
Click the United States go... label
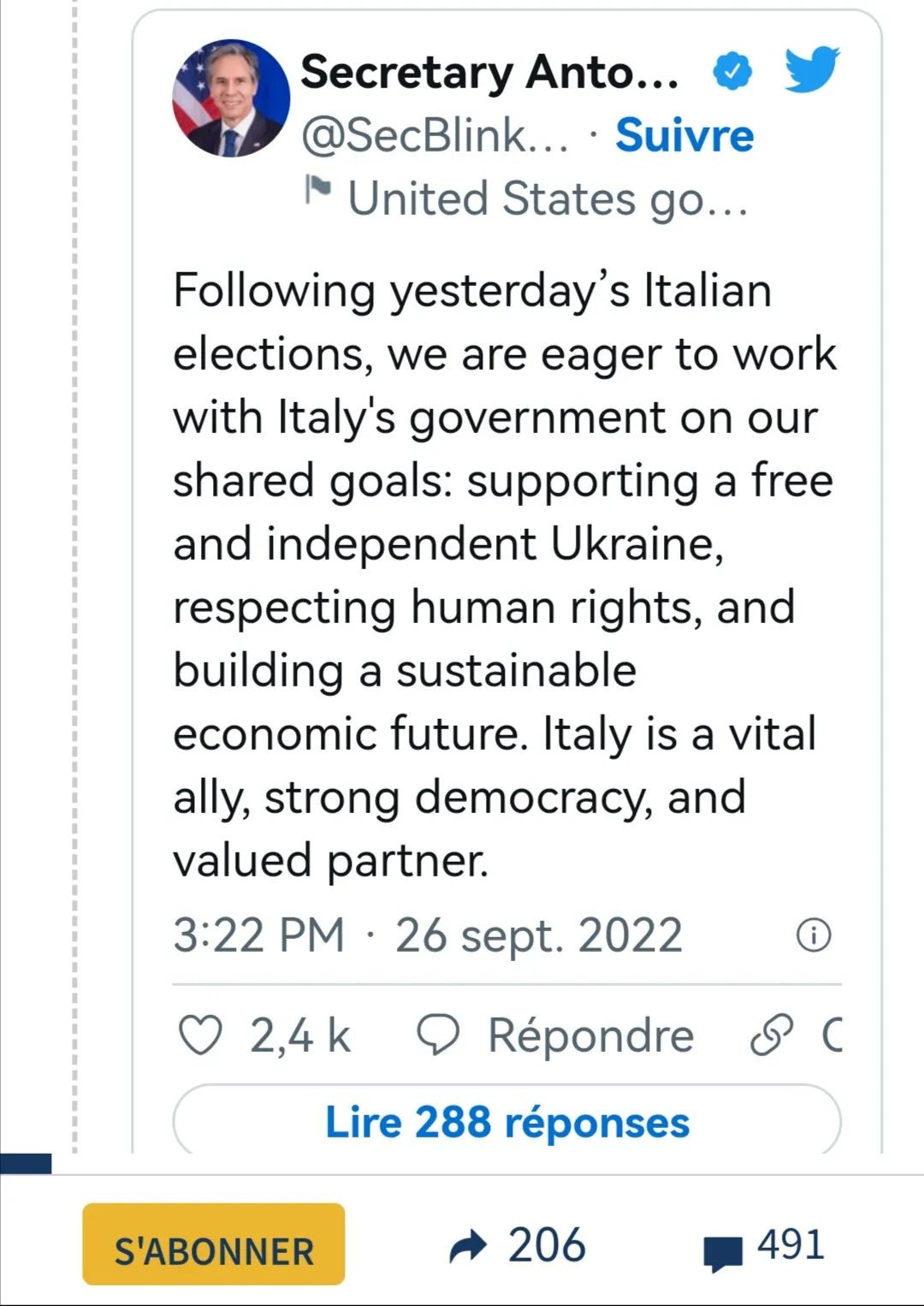(548, 199)
